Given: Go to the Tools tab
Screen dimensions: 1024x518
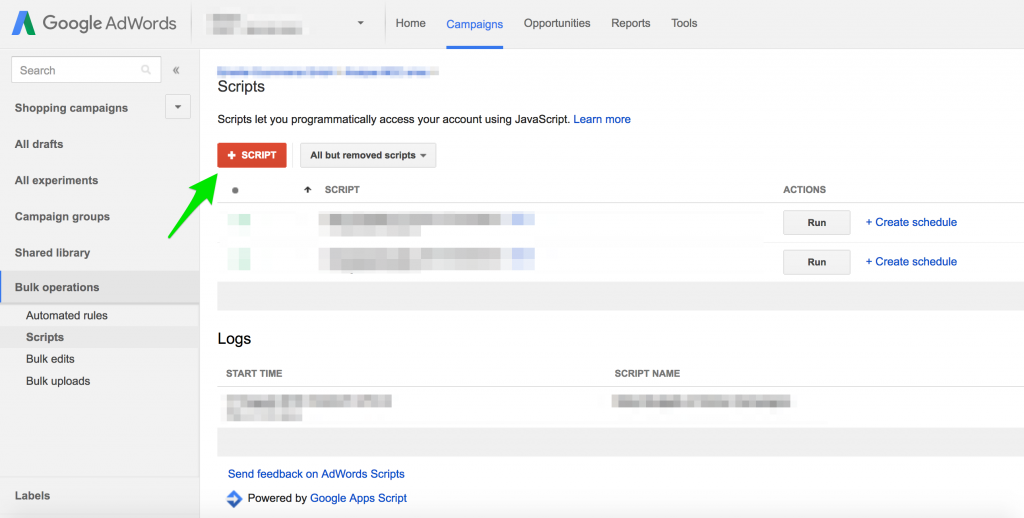Looking at the screenshot, I should click(x=684, y=23).
